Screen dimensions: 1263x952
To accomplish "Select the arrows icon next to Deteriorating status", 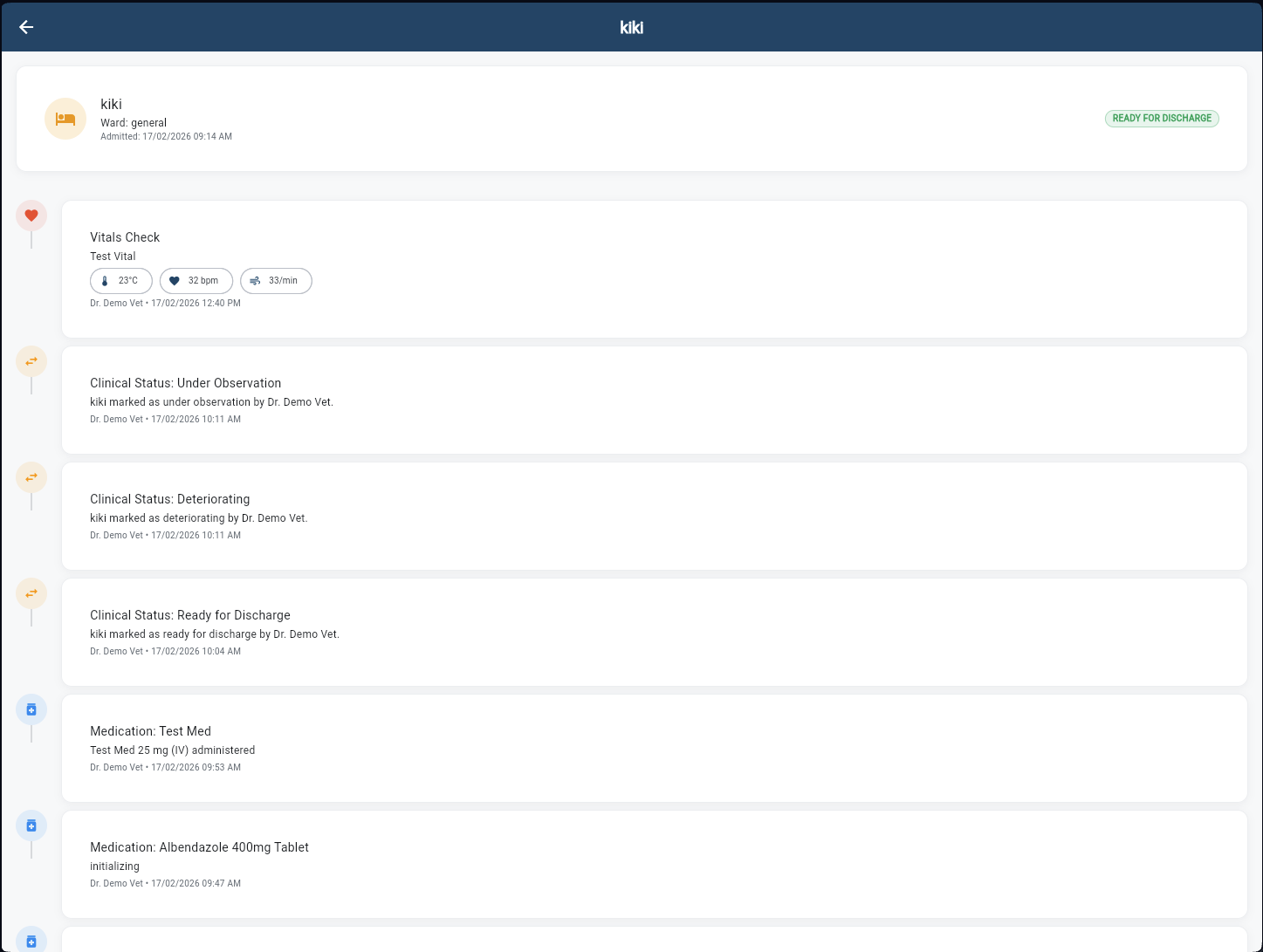I will click(x=31, y=476).
